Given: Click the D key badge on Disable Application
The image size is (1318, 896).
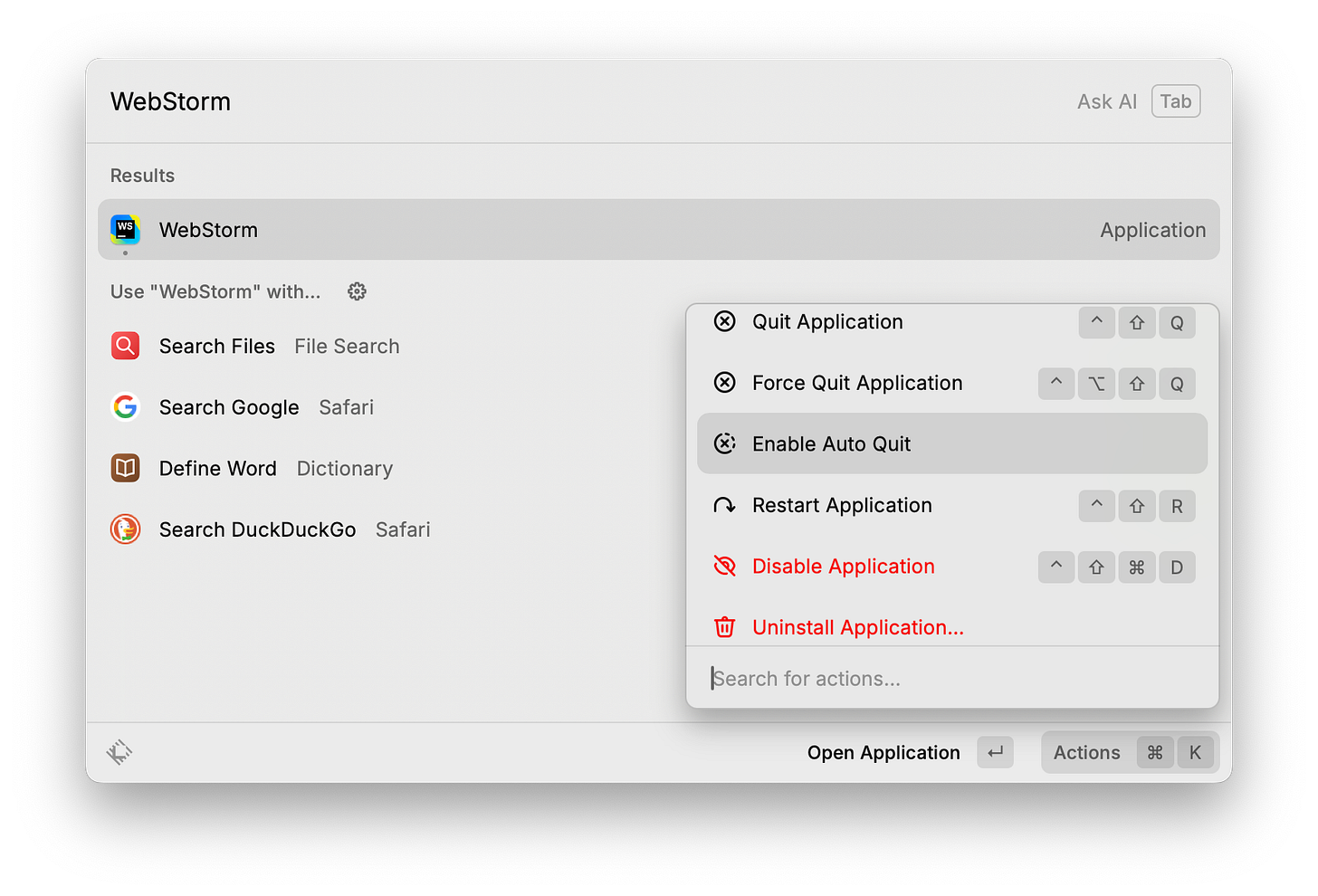Looking at the screenshot, I should (x=1177, y=567).
